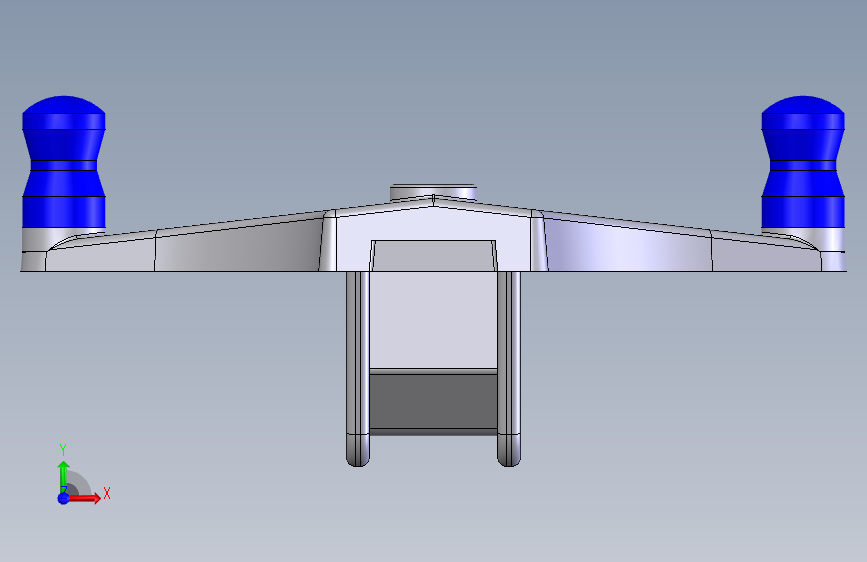Screen dimensions: 867x562
Task: Select the center hub boss on top
Action: point(434,191)
